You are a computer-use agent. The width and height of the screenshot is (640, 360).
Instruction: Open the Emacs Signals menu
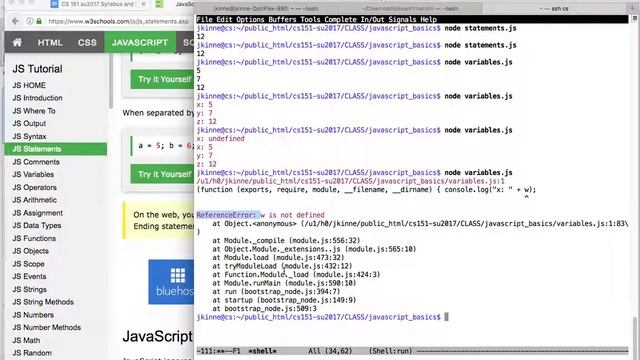point(402,20)
